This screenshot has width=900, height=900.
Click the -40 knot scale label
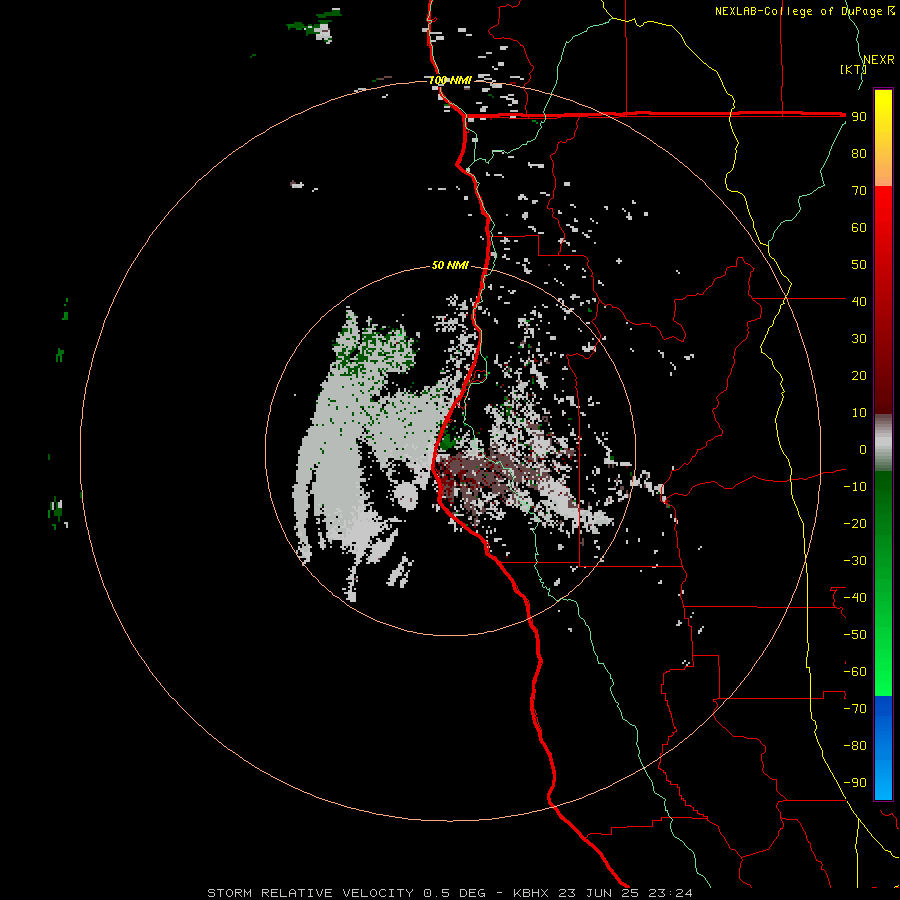click(x=855, y=598)
